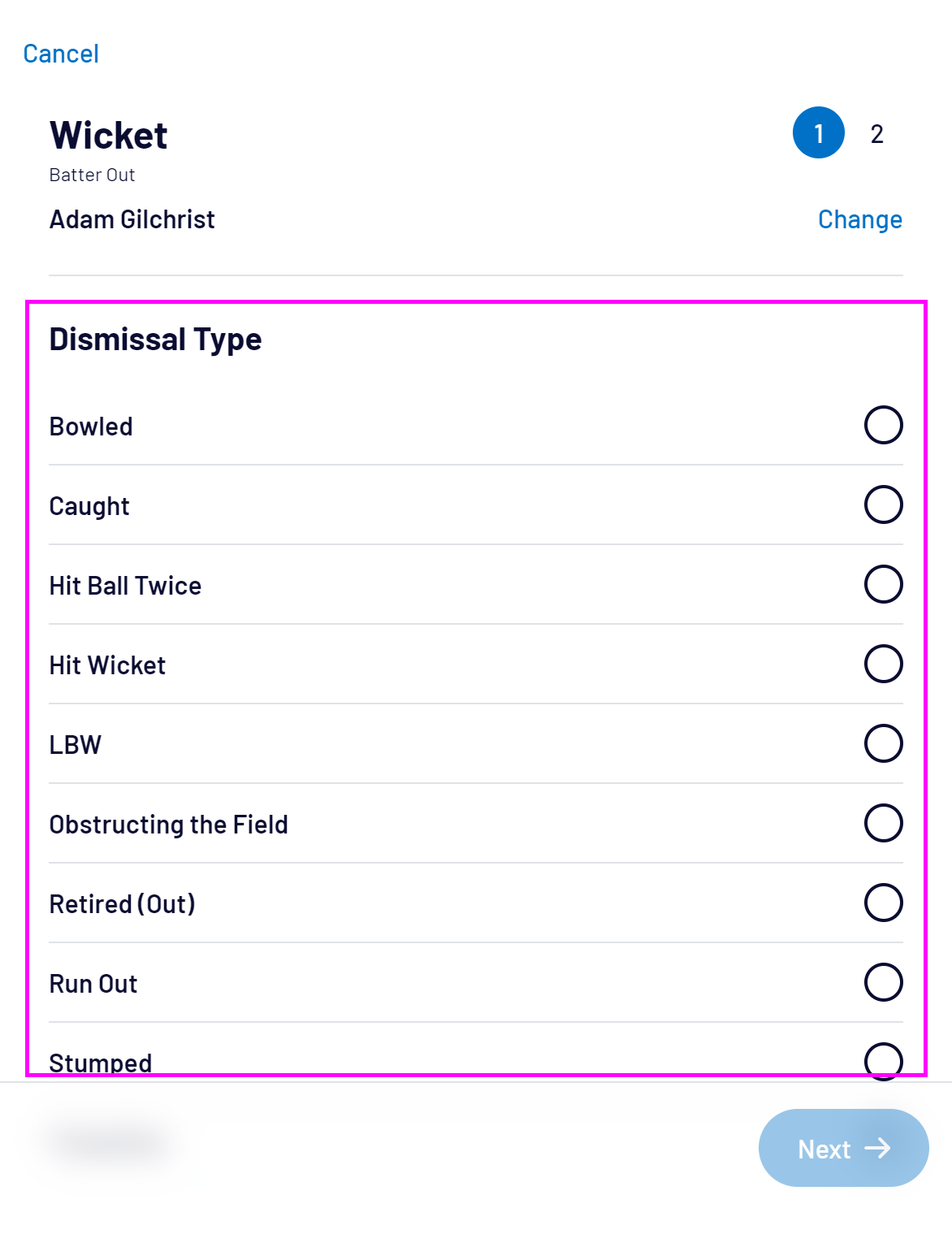Click Change to switch batter
The height and width of the screenshot is (1234, 952).
pos(859,219)
